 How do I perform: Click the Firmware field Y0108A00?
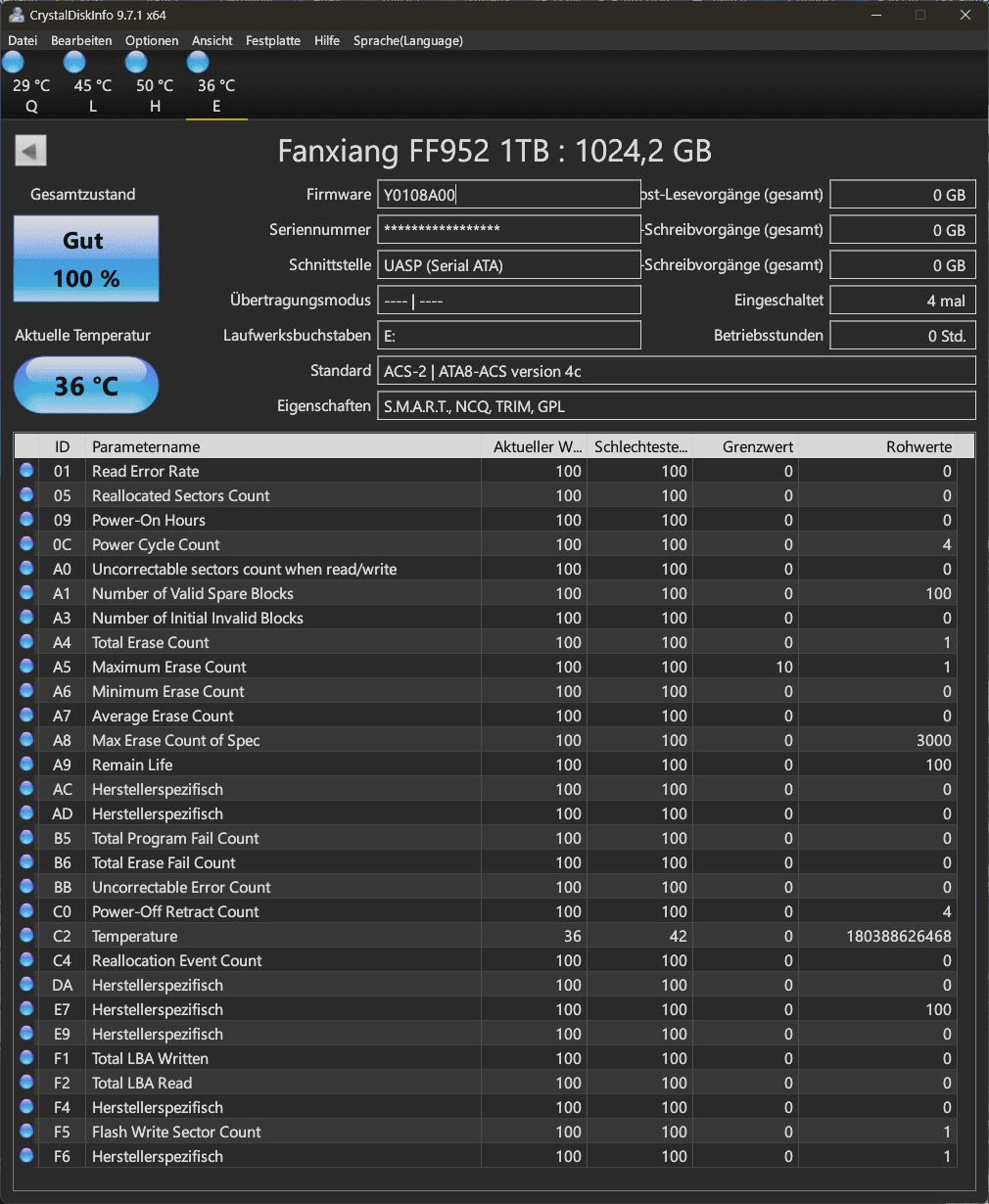pos(509,195)
